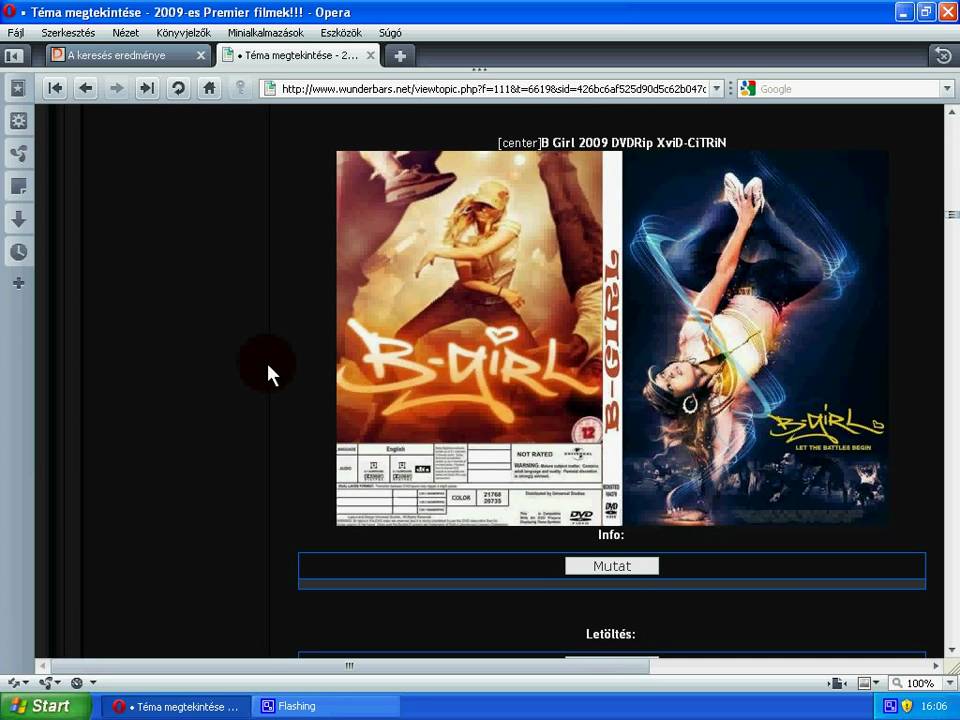Switch to Flashing taskbar window
The width and height of the screenshot is (960, 720).
[328, 707]
